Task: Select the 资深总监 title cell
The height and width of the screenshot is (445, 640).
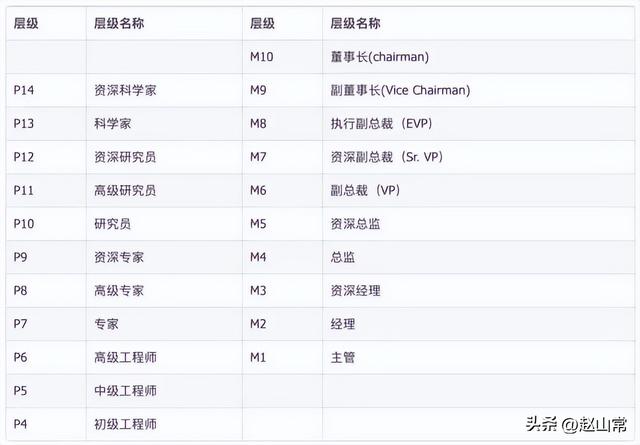Action: click(x=478, y=224)
